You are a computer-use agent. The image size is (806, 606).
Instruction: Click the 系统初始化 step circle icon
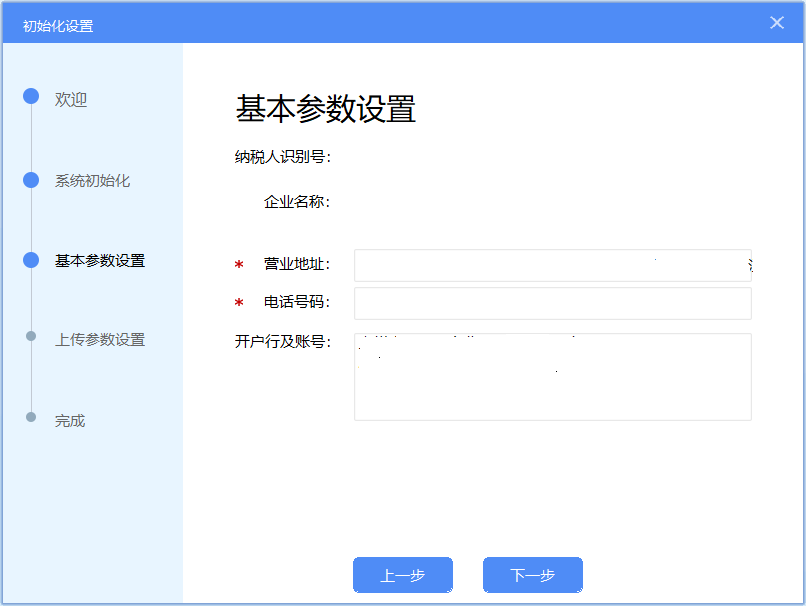tap(31, 180)
